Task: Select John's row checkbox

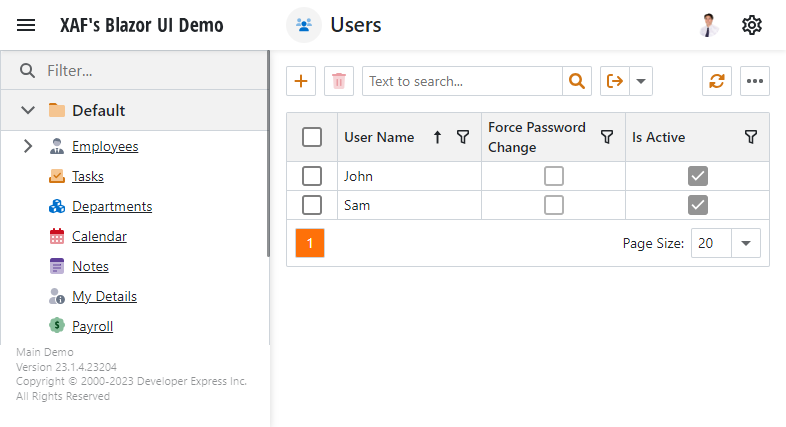Action: click(312, 176)
